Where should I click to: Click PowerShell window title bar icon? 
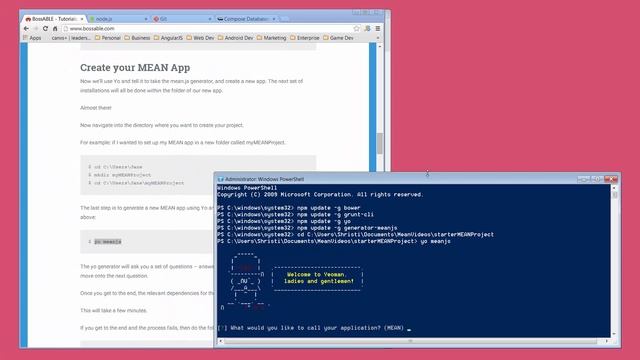click(x=220, y=179)
